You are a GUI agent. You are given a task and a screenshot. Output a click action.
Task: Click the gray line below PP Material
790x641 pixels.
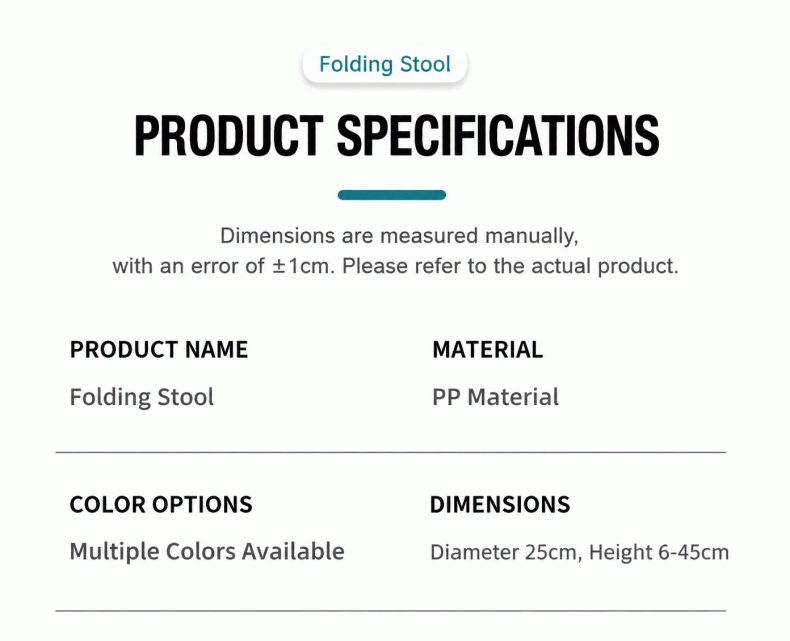pos(390,453)
